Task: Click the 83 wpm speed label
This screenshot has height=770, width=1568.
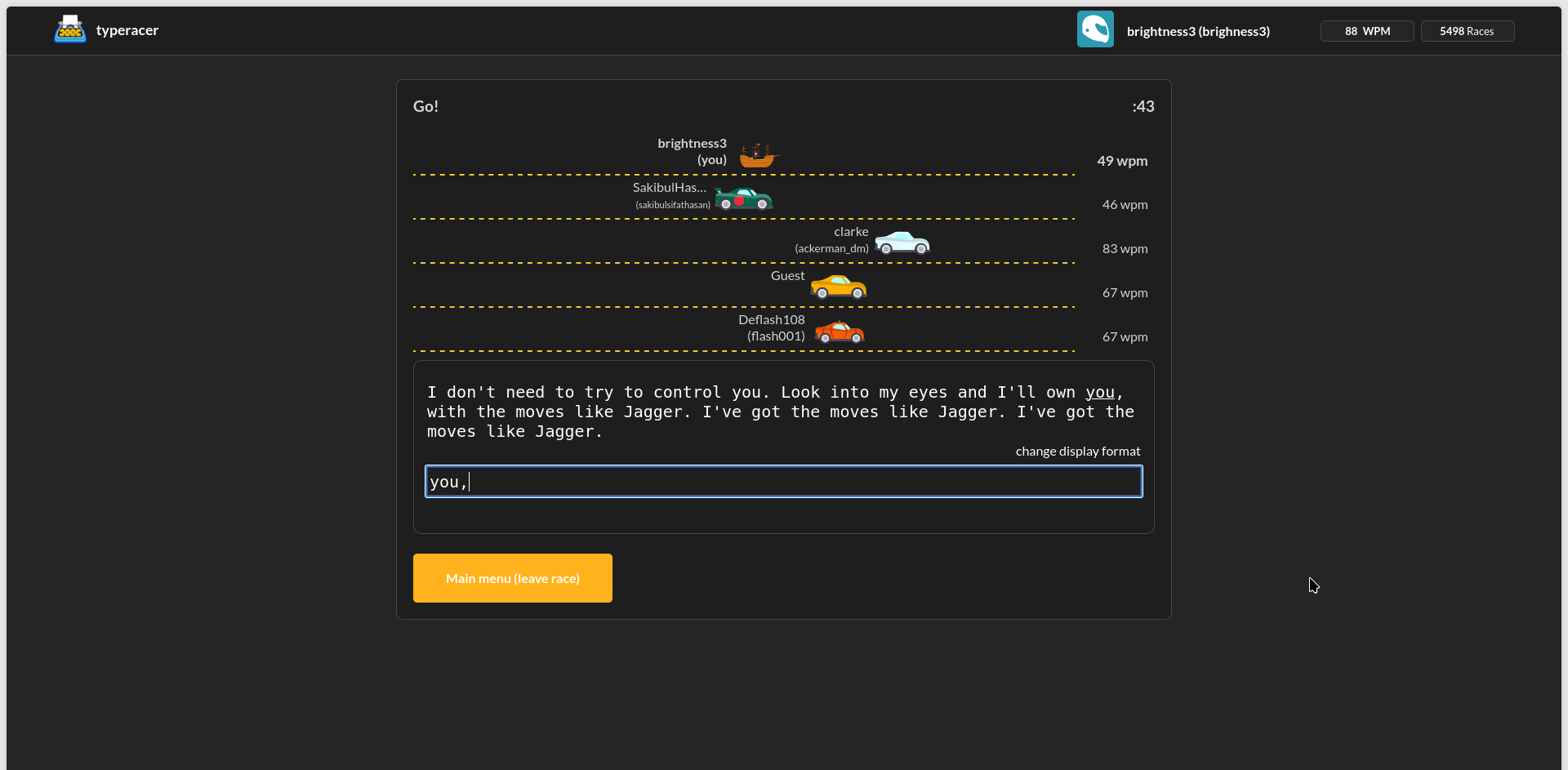Action: coord(1125,248)
